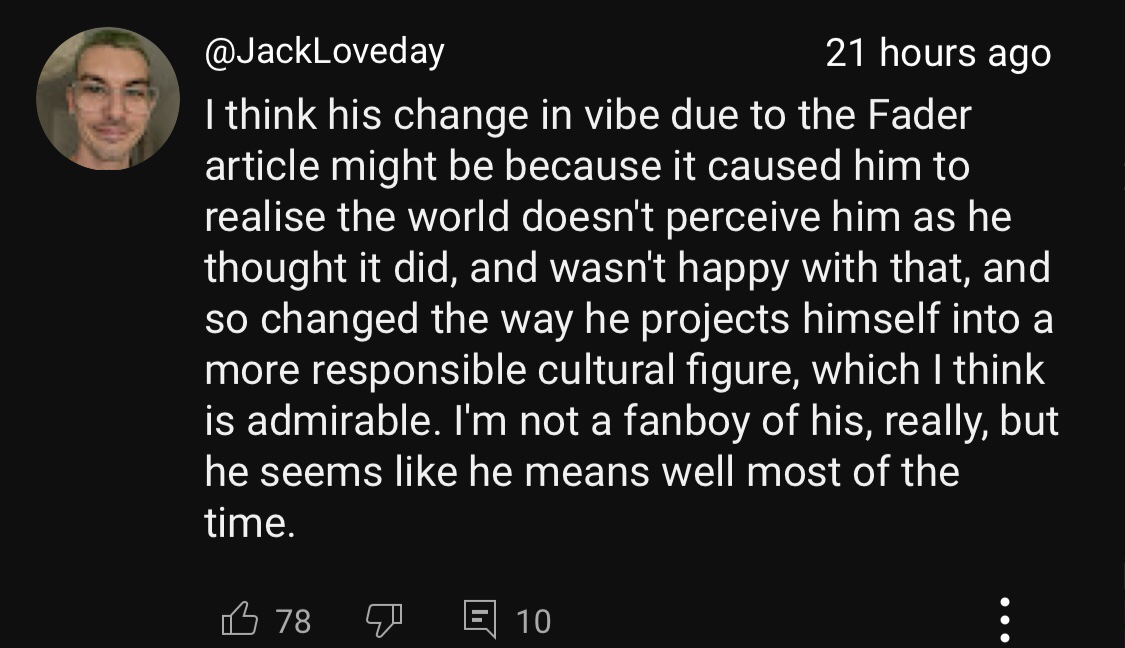Viewport: 1125px width, 648px height.
Task: Click the 78 likes count
Action: [292, 621]
